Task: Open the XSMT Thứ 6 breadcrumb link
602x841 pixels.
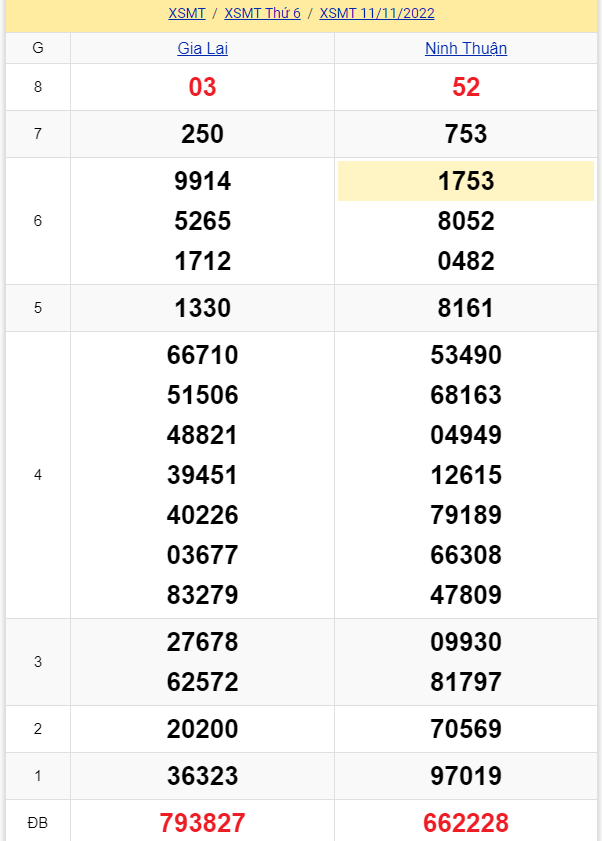Action: coord(262,14)
